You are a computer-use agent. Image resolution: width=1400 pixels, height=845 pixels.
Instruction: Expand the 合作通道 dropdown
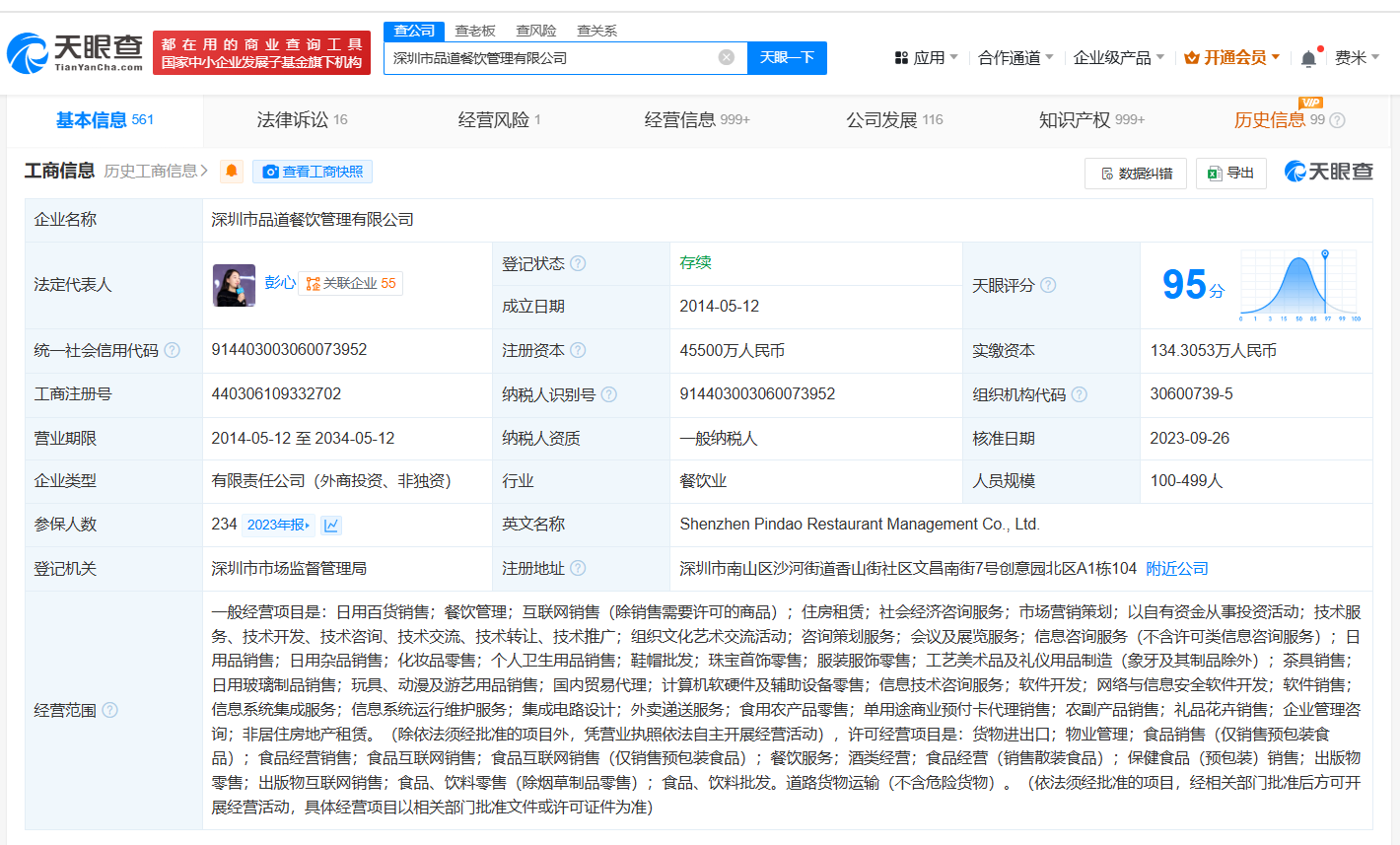pos(1015,58)
